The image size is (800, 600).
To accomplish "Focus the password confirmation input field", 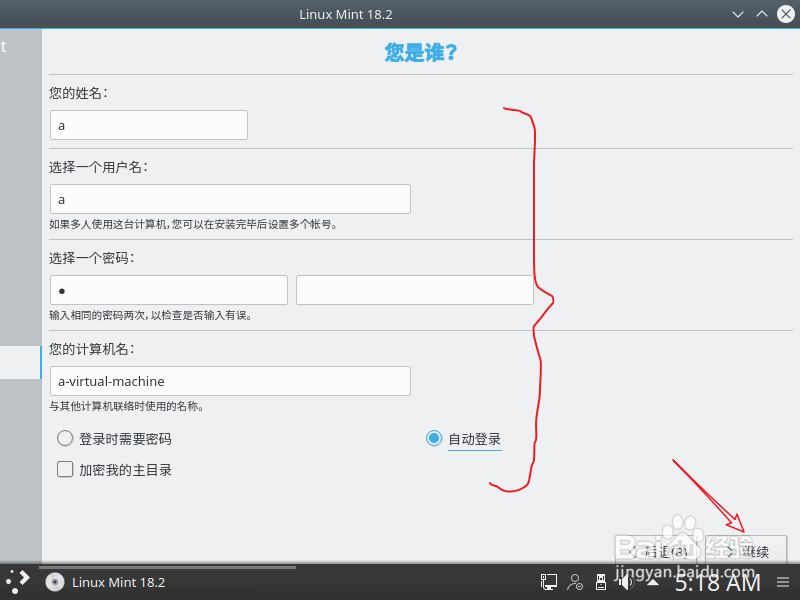I will click(415, 290).
